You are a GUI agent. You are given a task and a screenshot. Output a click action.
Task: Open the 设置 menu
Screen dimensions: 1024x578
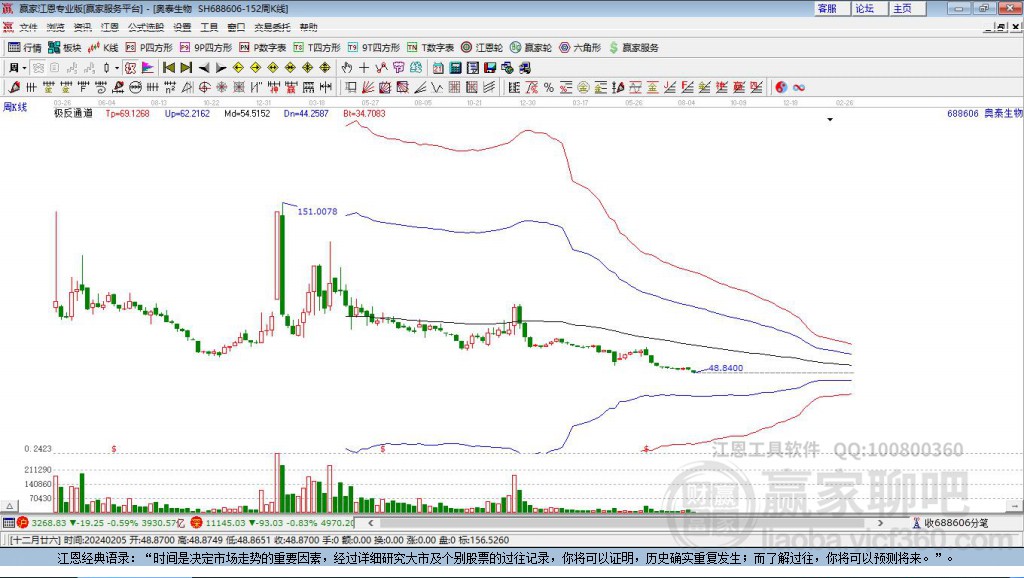(182, 27)
